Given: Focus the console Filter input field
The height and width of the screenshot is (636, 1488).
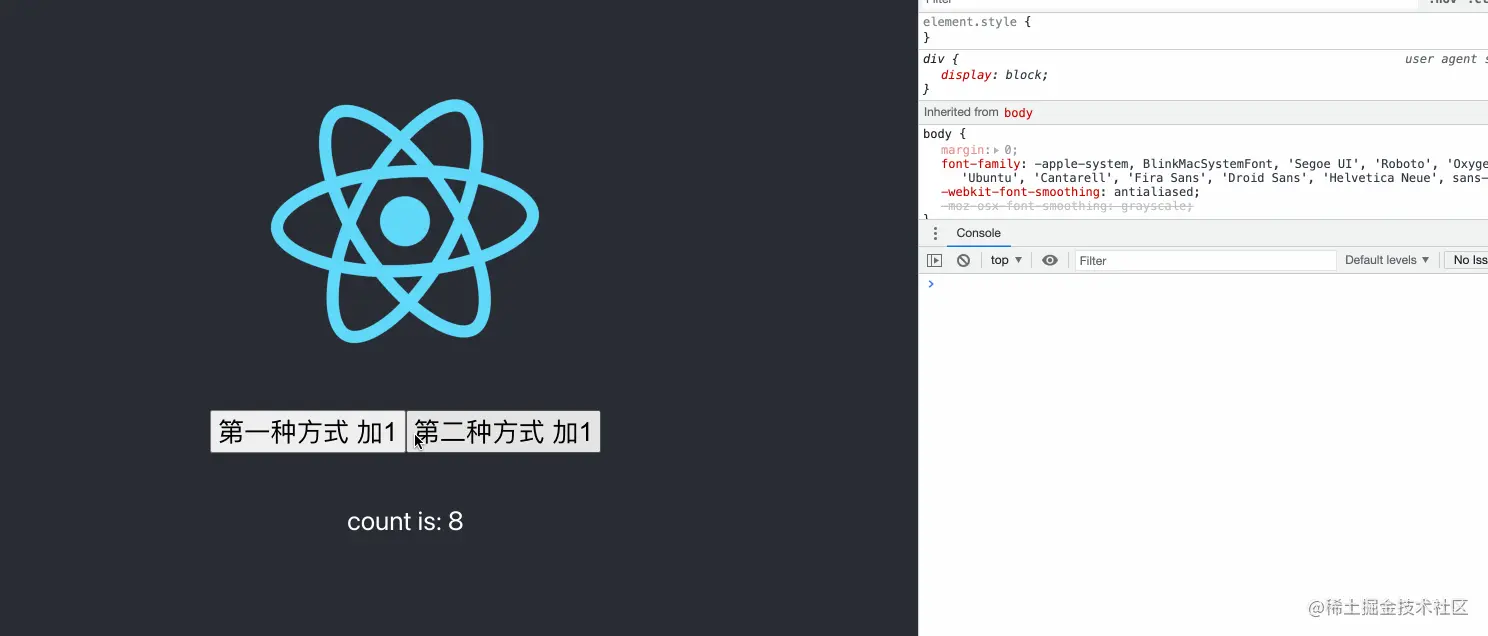Looking at the screenshot, I should tap(1205, 260).
